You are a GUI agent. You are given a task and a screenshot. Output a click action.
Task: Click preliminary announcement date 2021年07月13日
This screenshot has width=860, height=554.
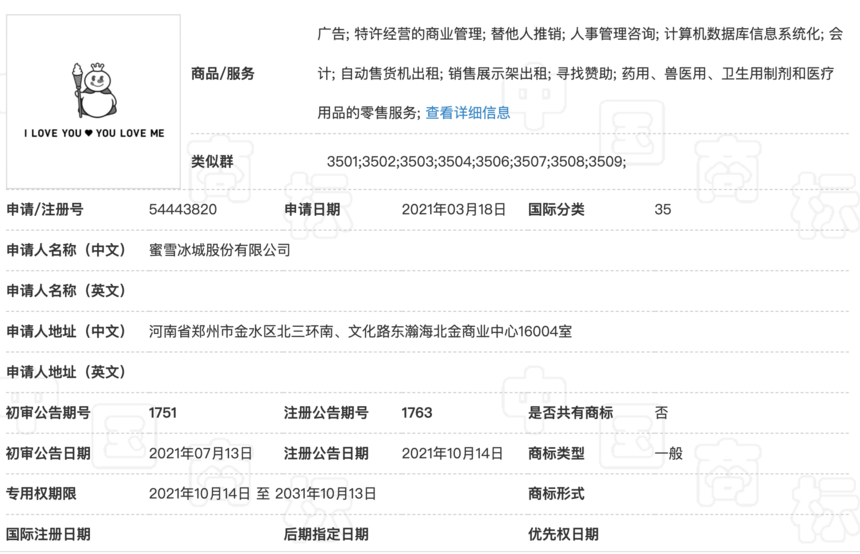200,453
